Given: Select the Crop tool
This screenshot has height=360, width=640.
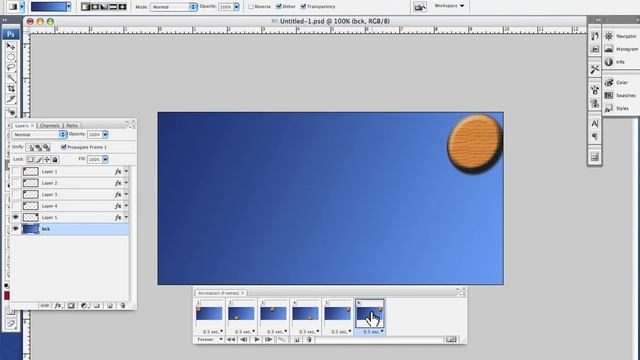Looking at the screenshot, I should (x=11, y=89).
